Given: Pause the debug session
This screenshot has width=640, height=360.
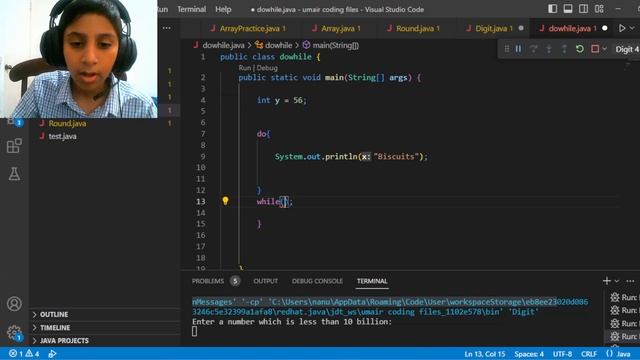Looking at the screenshot, I should click(x=518, y=49).
